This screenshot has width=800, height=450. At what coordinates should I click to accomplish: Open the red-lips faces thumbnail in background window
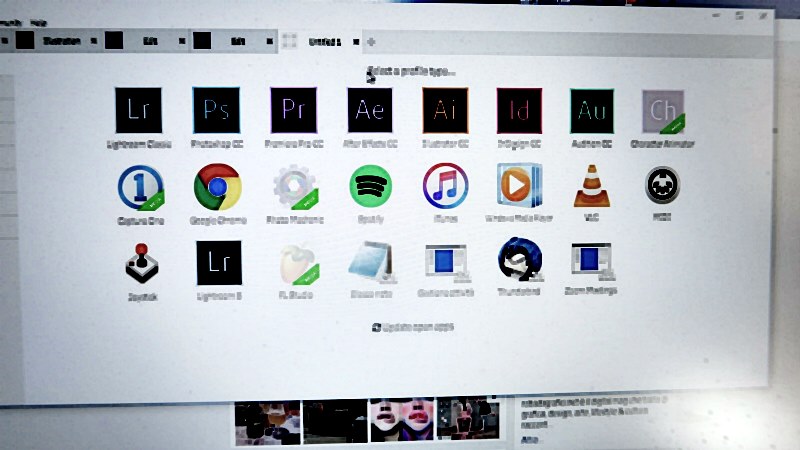click(x=402, y=419)
